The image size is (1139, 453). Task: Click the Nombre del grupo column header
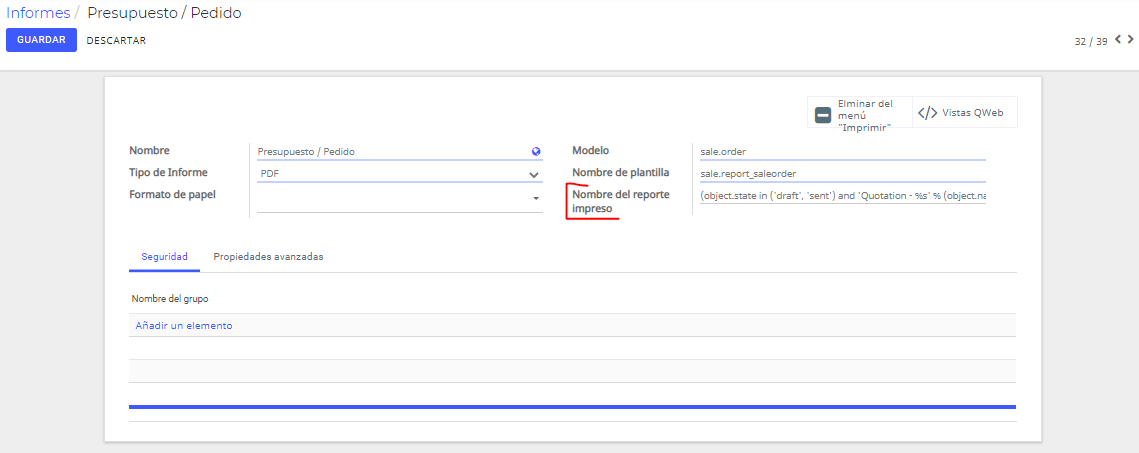pos(175,299)
